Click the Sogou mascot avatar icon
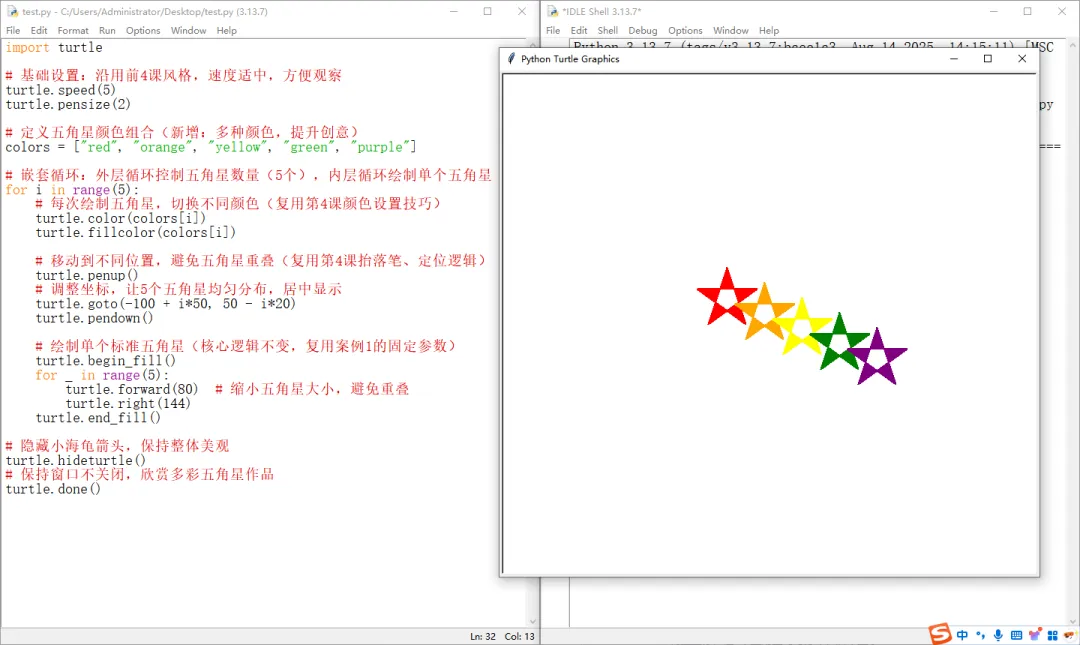Viewport: 1080px width, 645px height. coord(1070,635)
